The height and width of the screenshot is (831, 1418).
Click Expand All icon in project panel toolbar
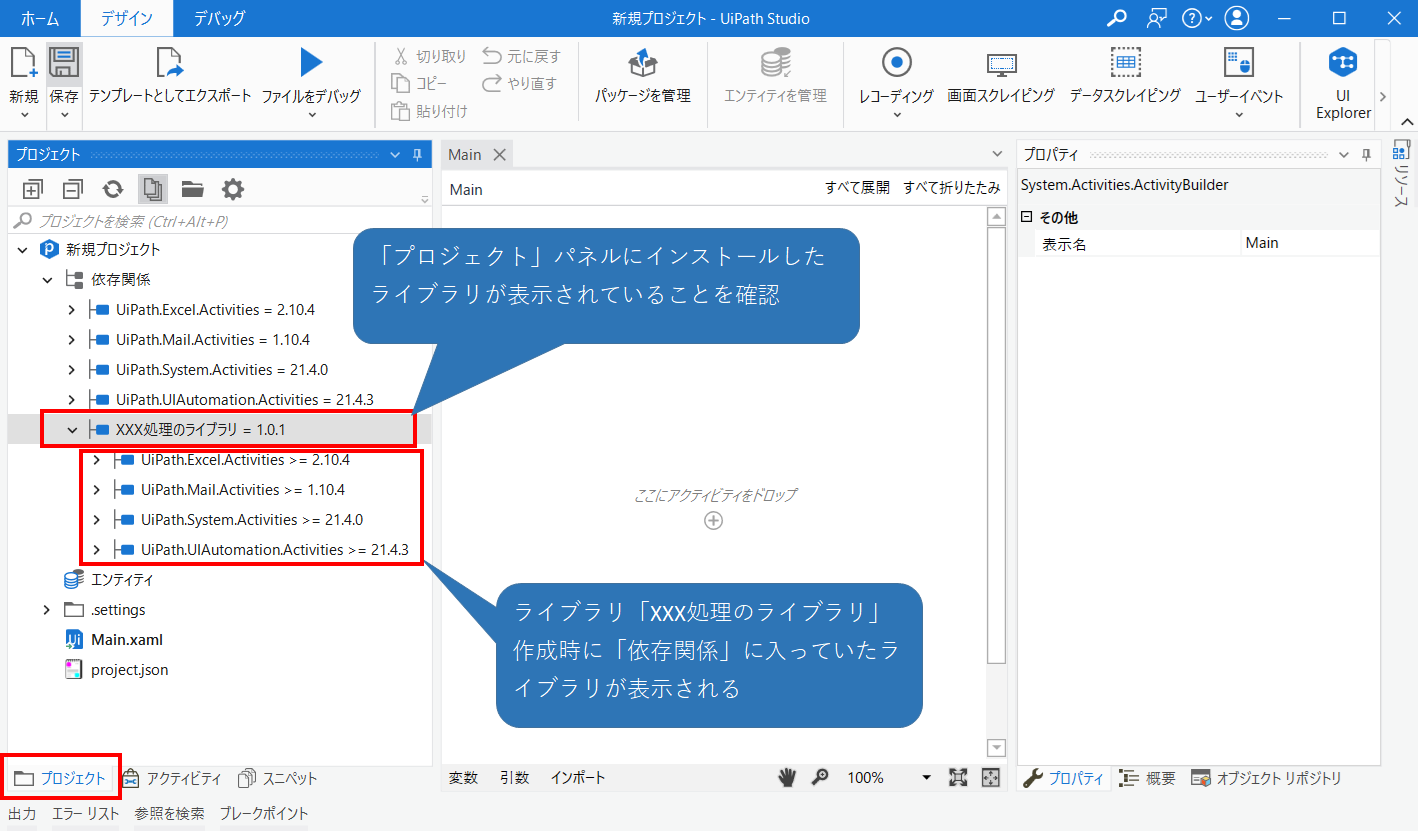coord(33,189)
